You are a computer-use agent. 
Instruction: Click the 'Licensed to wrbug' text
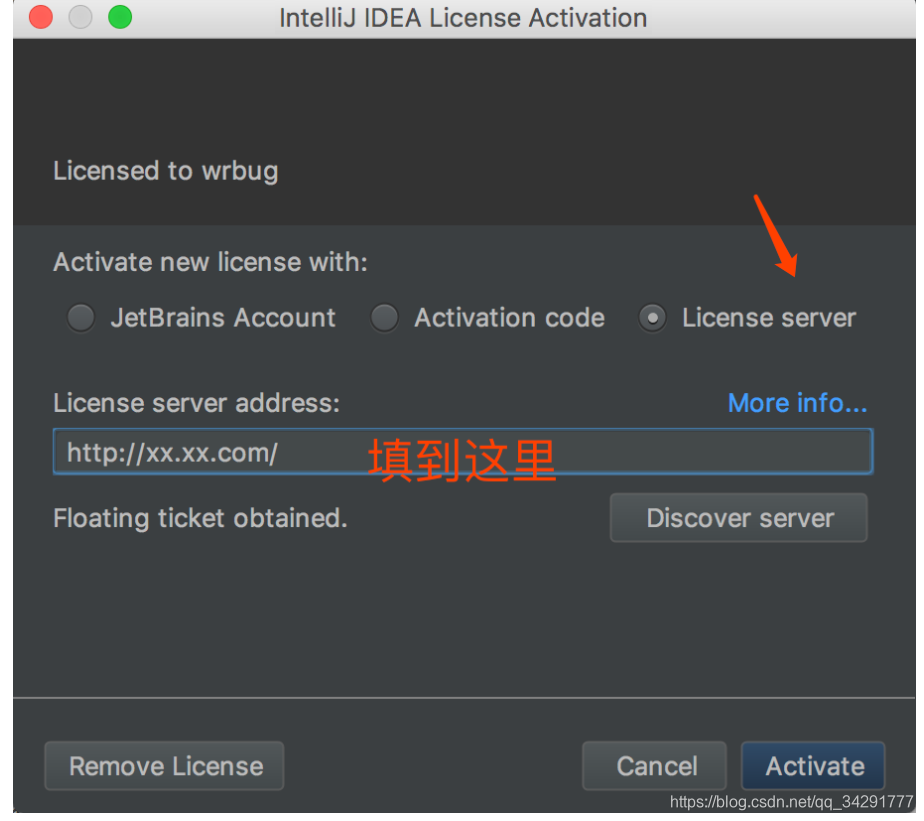166,172
